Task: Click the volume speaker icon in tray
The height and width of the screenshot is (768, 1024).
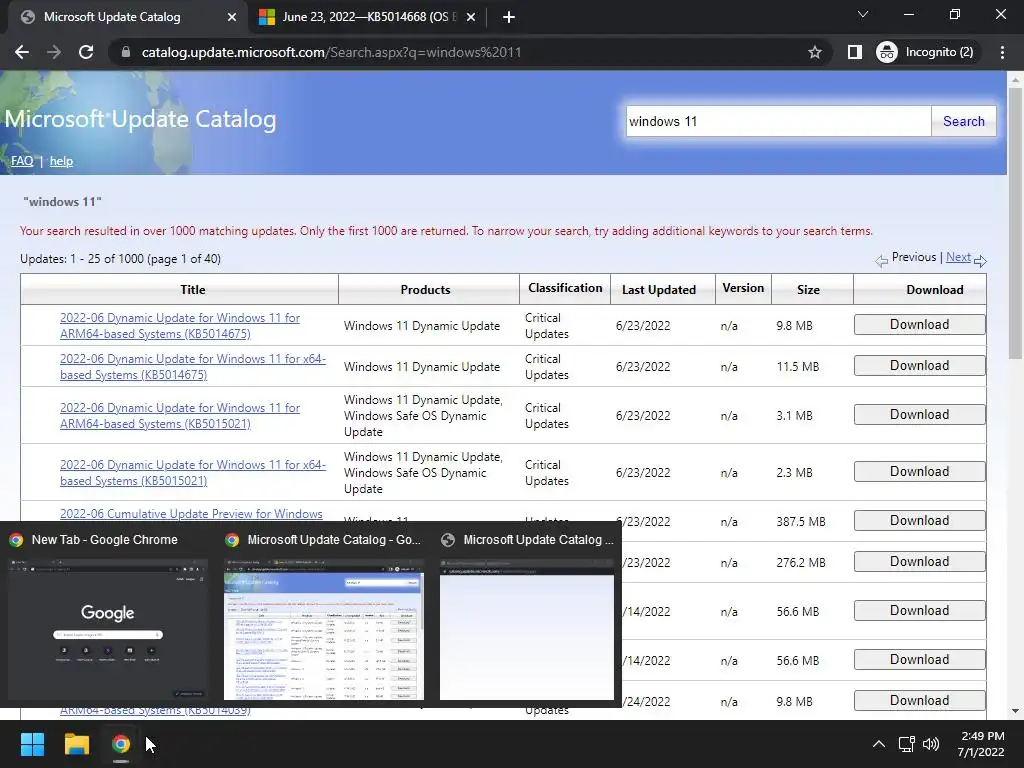Action: 931,744
